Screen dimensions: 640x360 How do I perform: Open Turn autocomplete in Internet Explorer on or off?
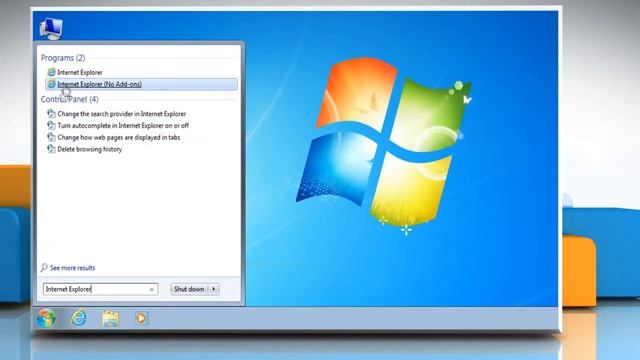click(123, 126)
